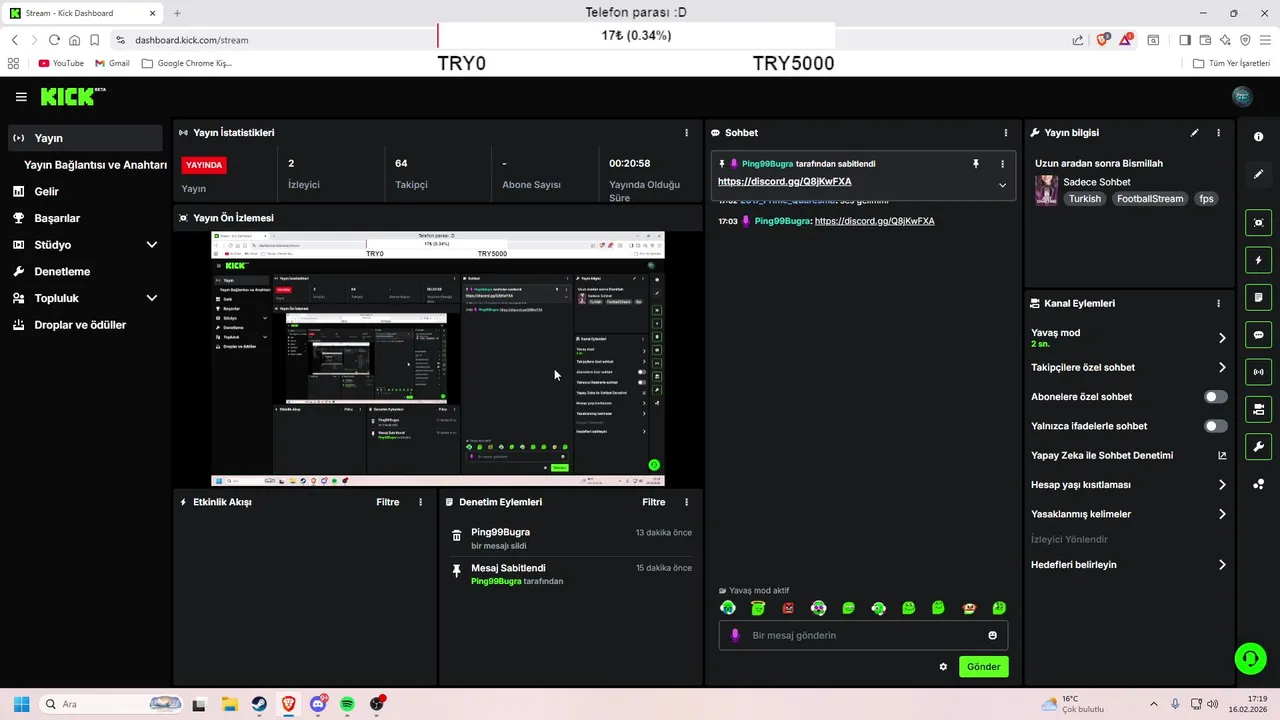
Task: Open the Yayın bilgisi three-dot menu
Action: [x=1218, y=132]
